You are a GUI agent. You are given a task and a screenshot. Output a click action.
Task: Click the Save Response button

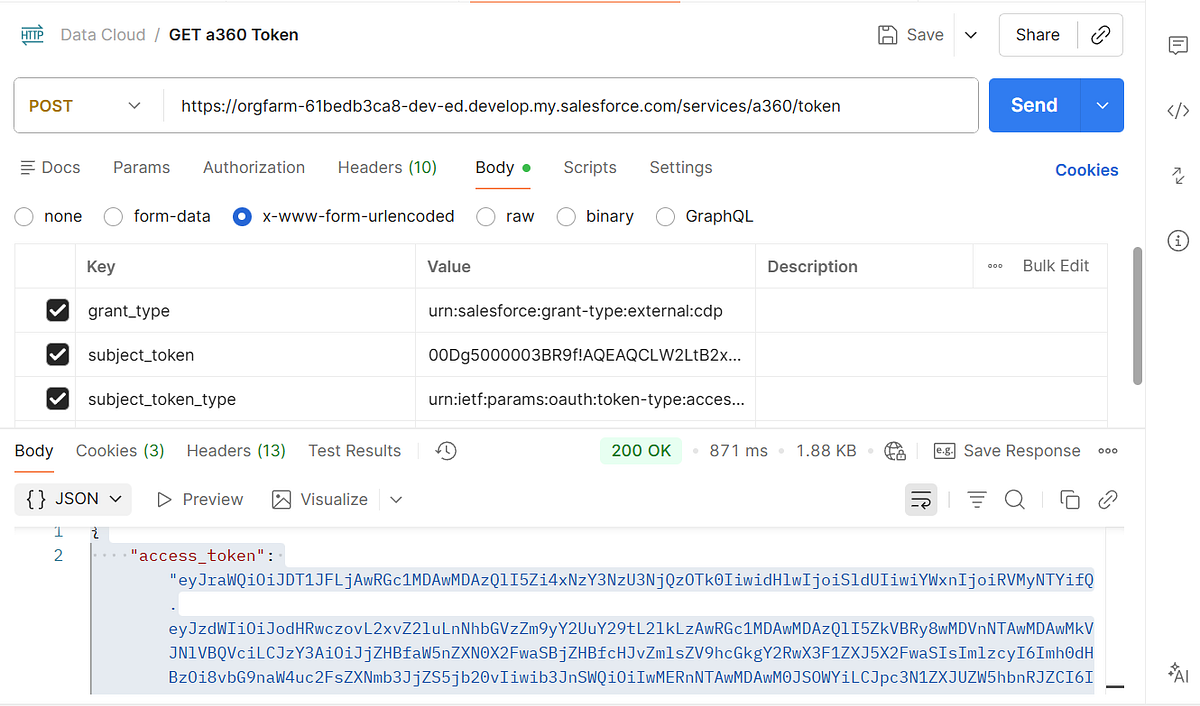coord(1008,451)
